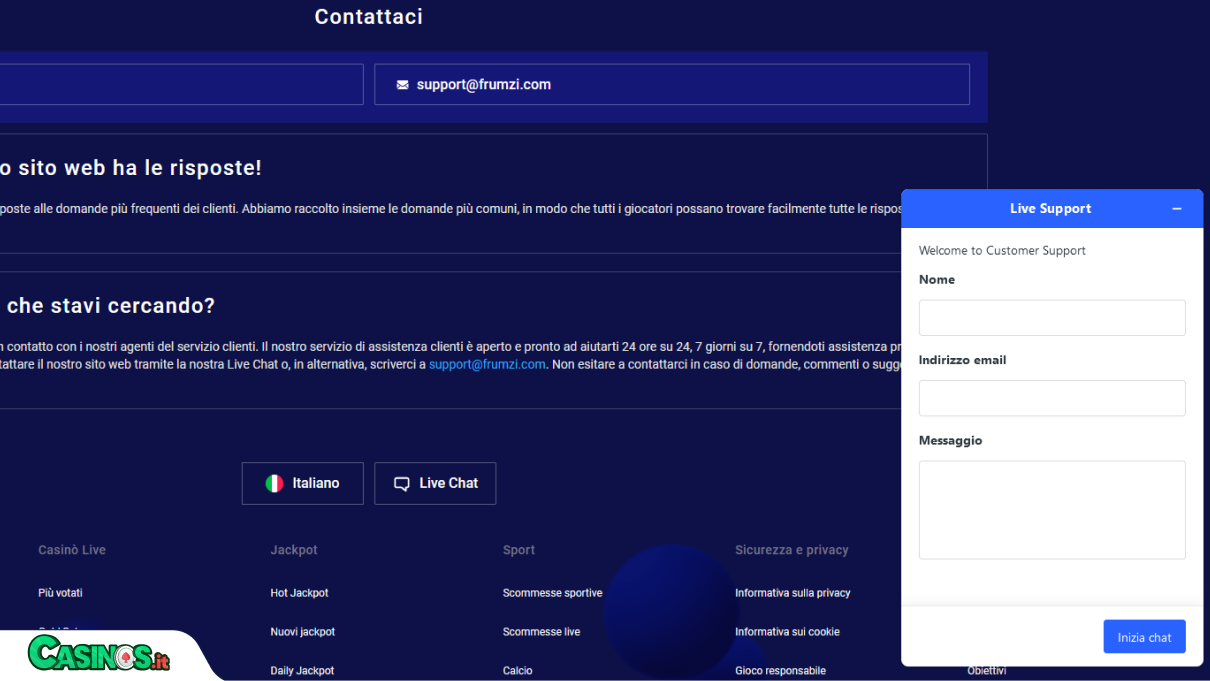Open the Calcio footer link

pos(517,671)
